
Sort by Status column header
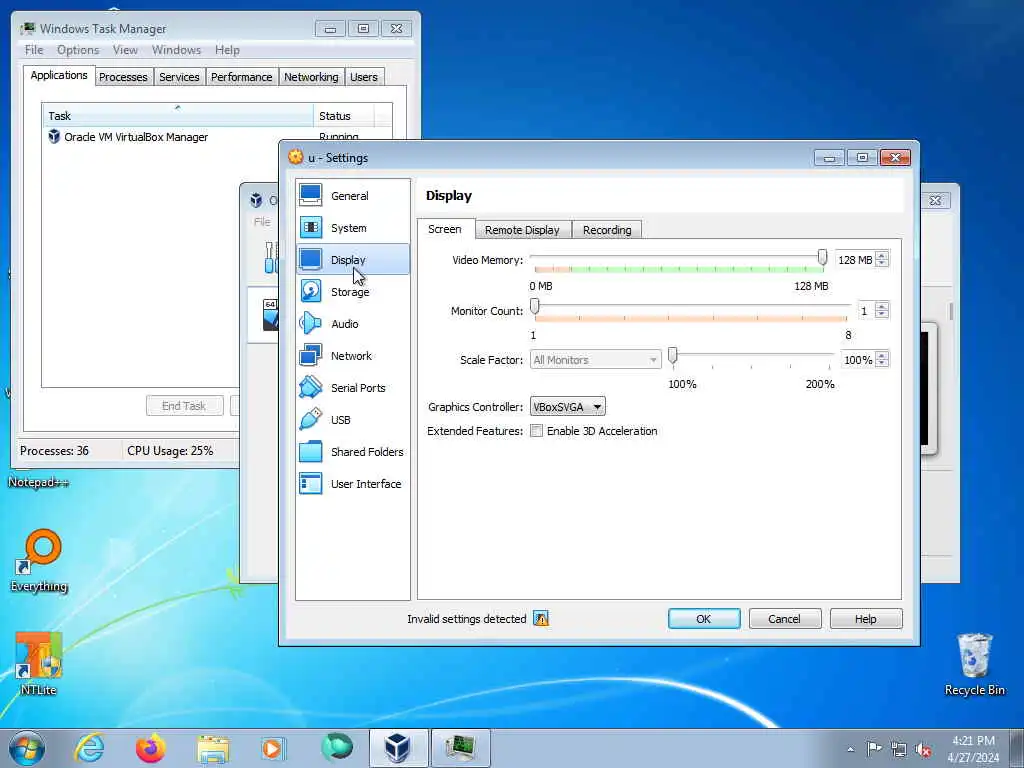click(x=344, y=116)
